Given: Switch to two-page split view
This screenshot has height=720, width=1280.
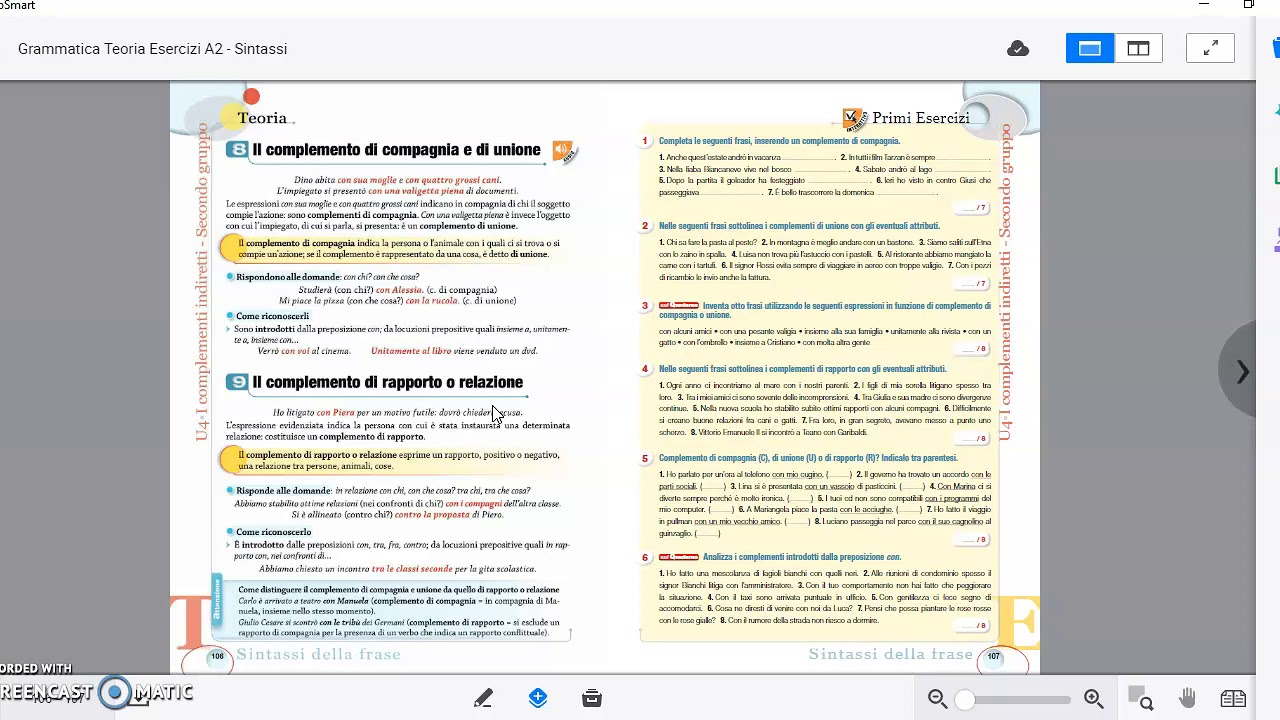Looking at the screenshot, I should pos(1138,48).
